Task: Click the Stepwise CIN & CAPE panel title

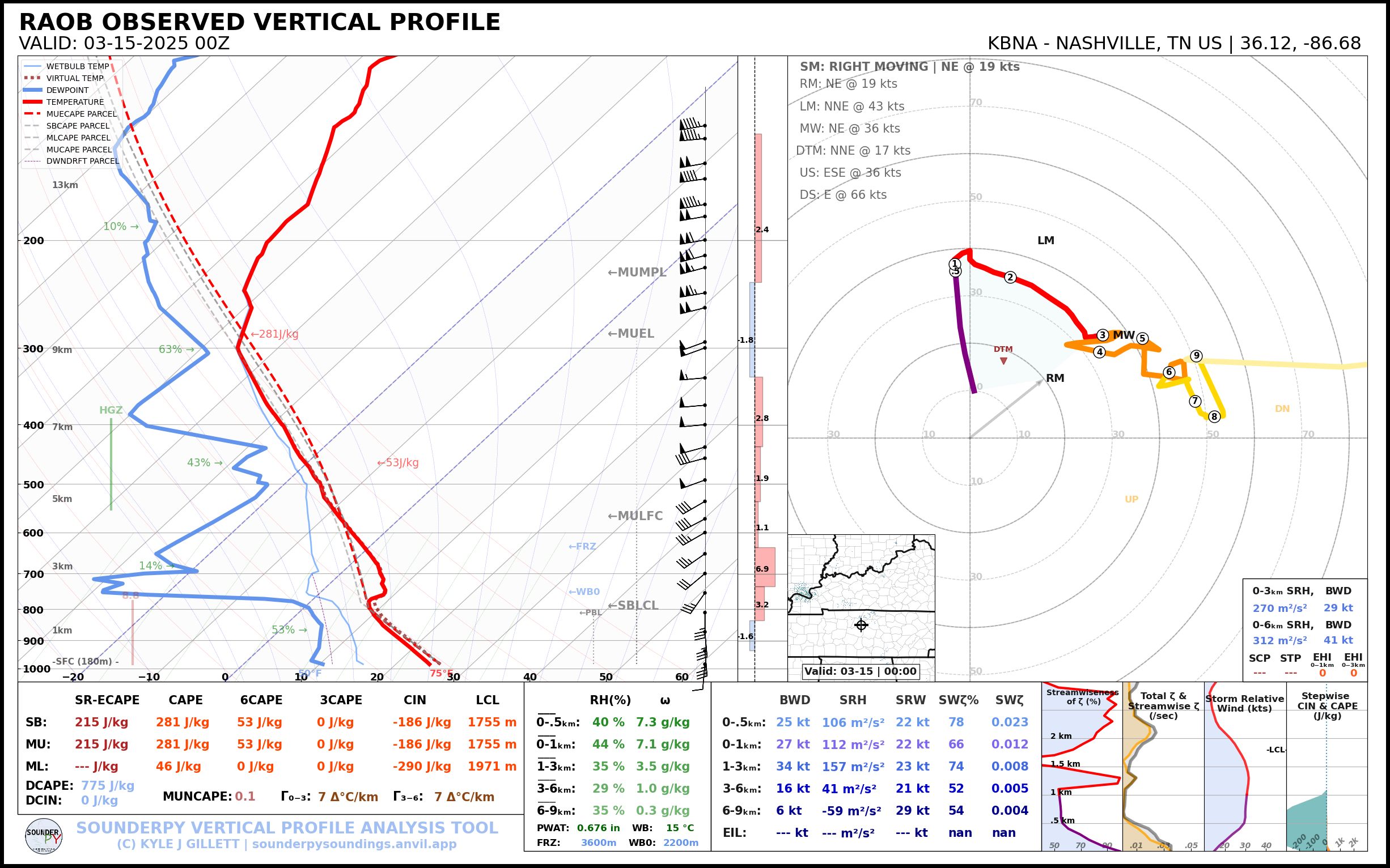Action: [x=1327, y=705]
